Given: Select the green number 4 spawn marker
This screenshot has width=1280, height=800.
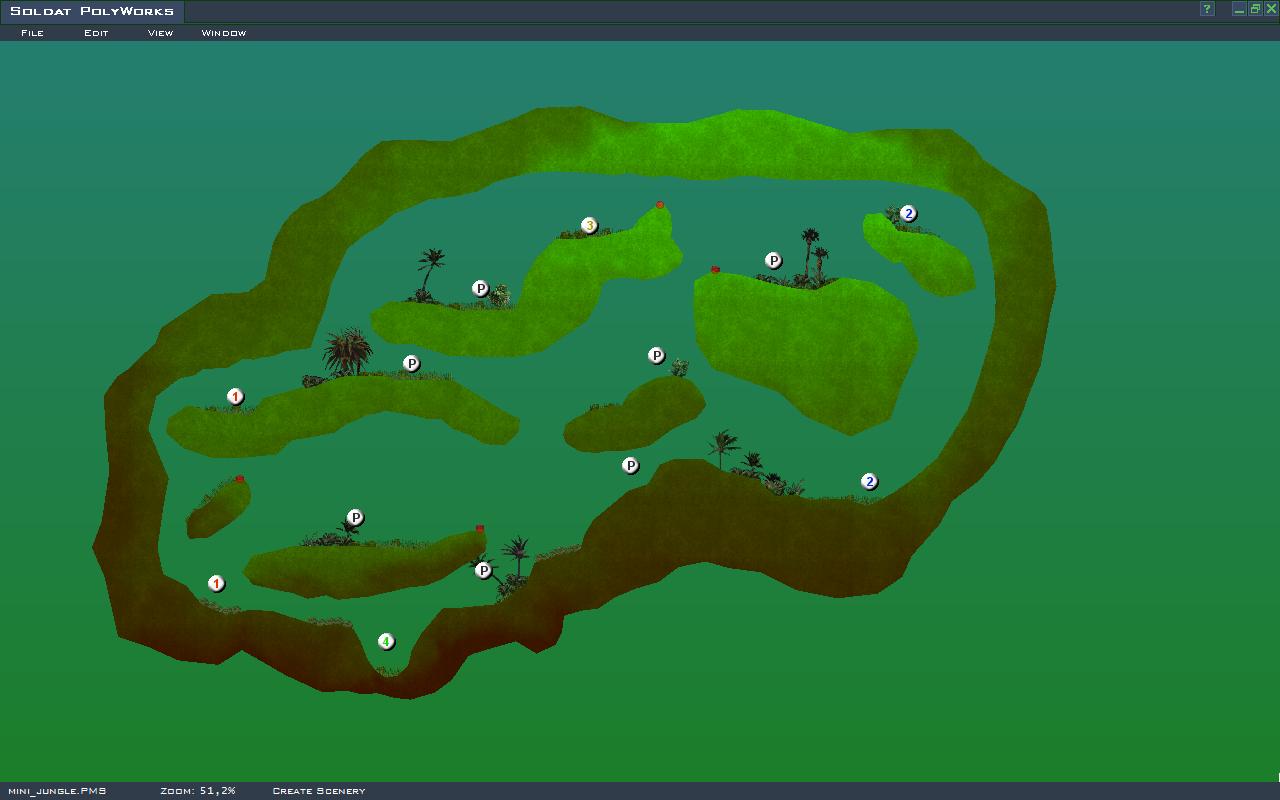Looking at the screenshot, I should coord(386,642).
